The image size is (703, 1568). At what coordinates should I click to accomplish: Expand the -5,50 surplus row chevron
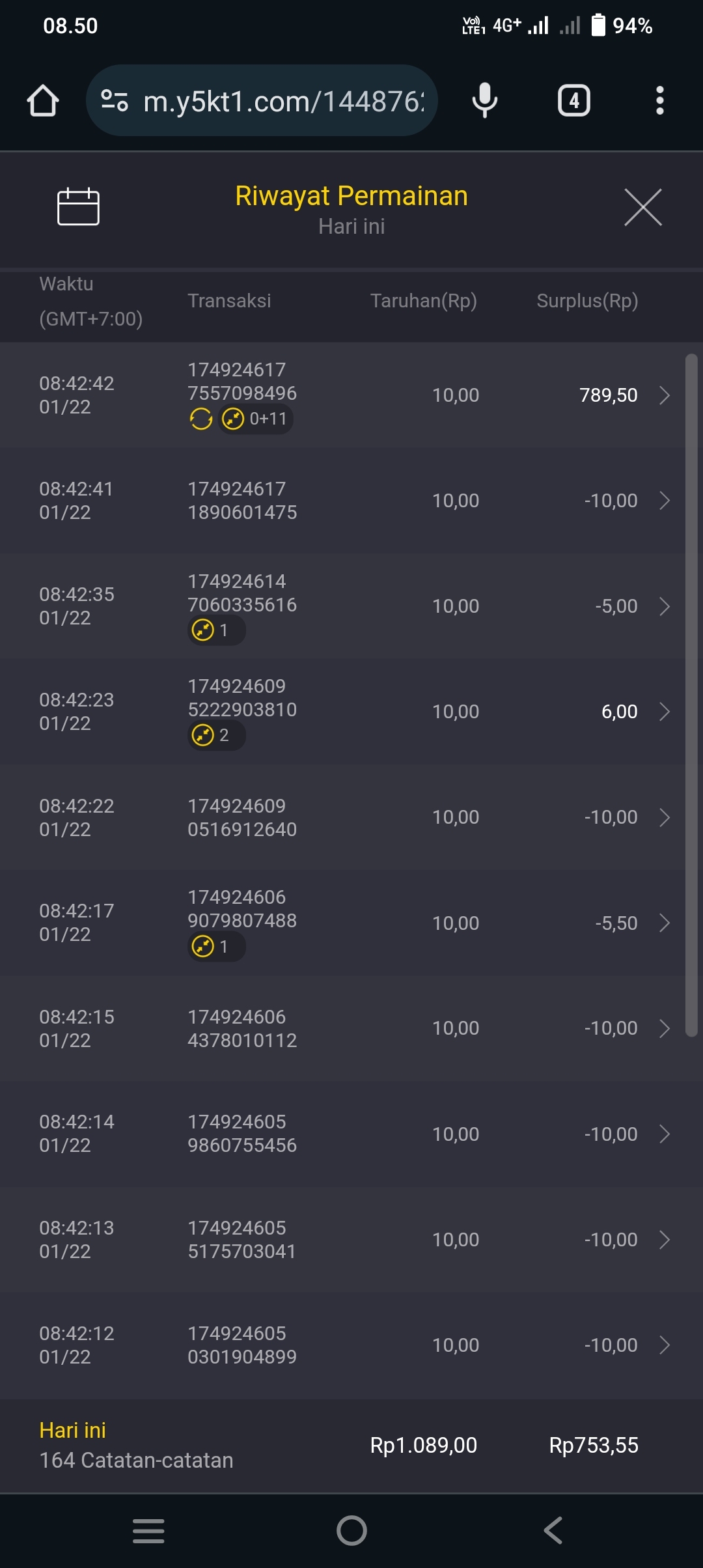(x=664, y=923)
